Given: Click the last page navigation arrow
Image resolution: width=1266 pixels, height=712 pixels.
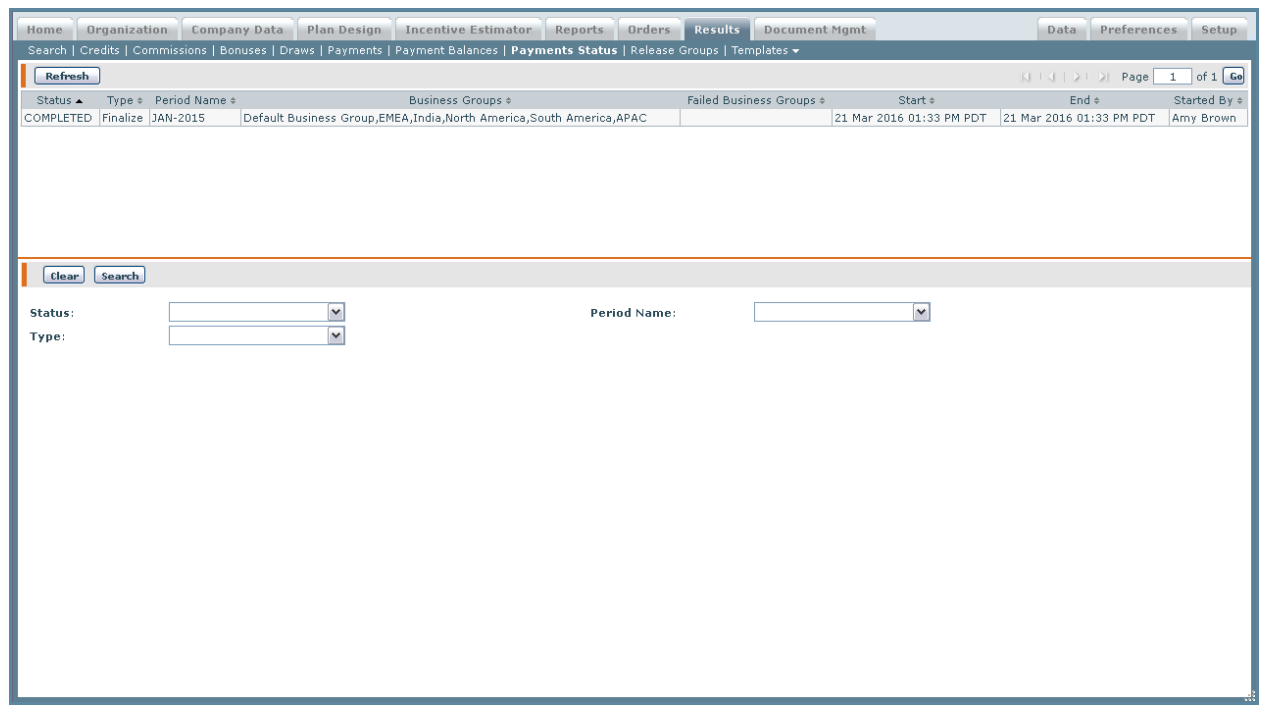Looking at the screenshot, I should tap(1103, 77).
